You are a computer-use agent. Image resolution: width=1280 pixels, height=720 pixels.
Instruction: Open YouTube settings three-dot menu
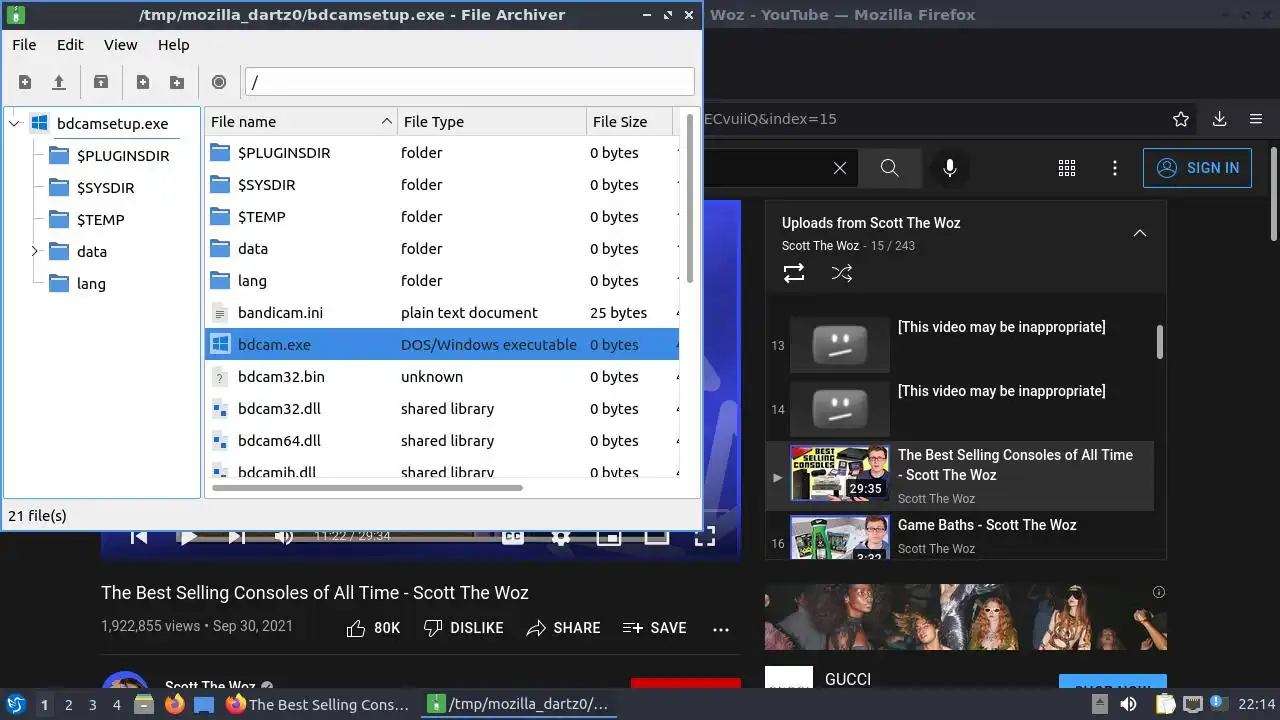coord(1115,168)
